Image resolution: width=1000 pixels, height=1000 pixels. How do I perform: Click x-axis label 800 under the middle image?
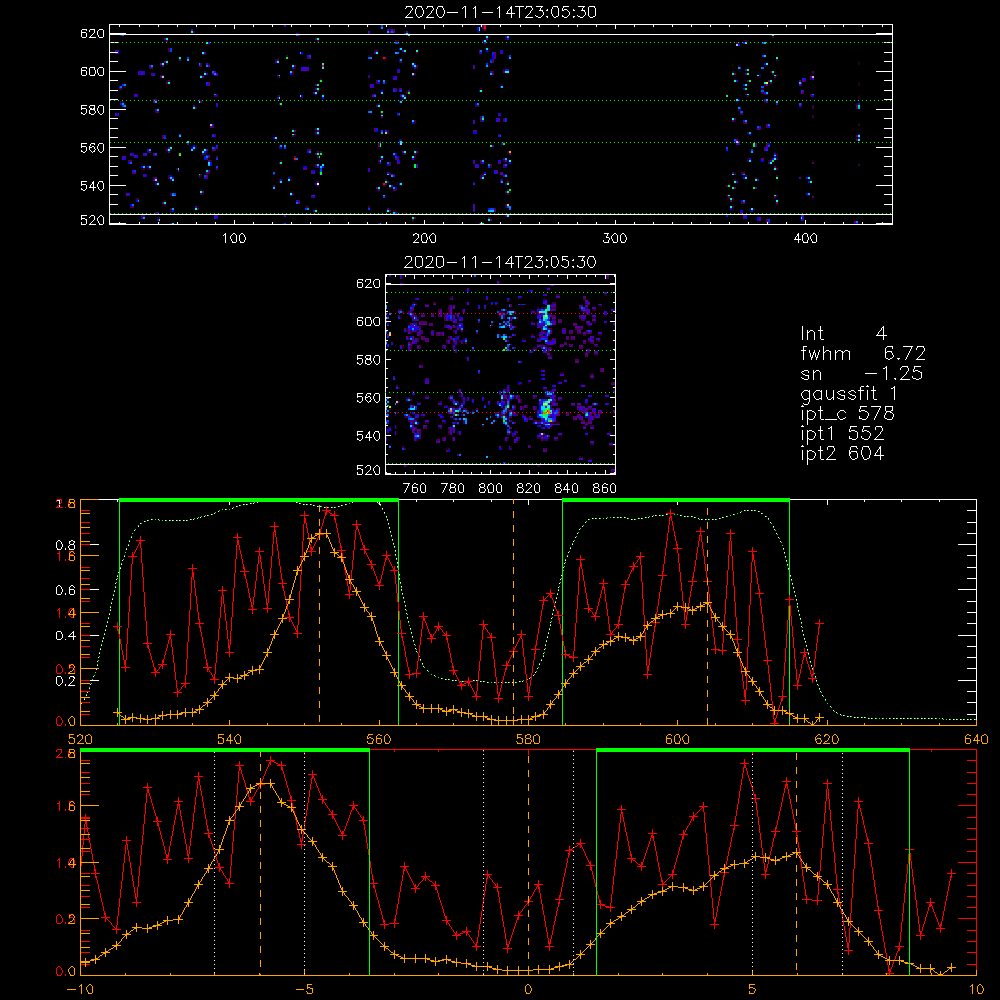(490, 489)
